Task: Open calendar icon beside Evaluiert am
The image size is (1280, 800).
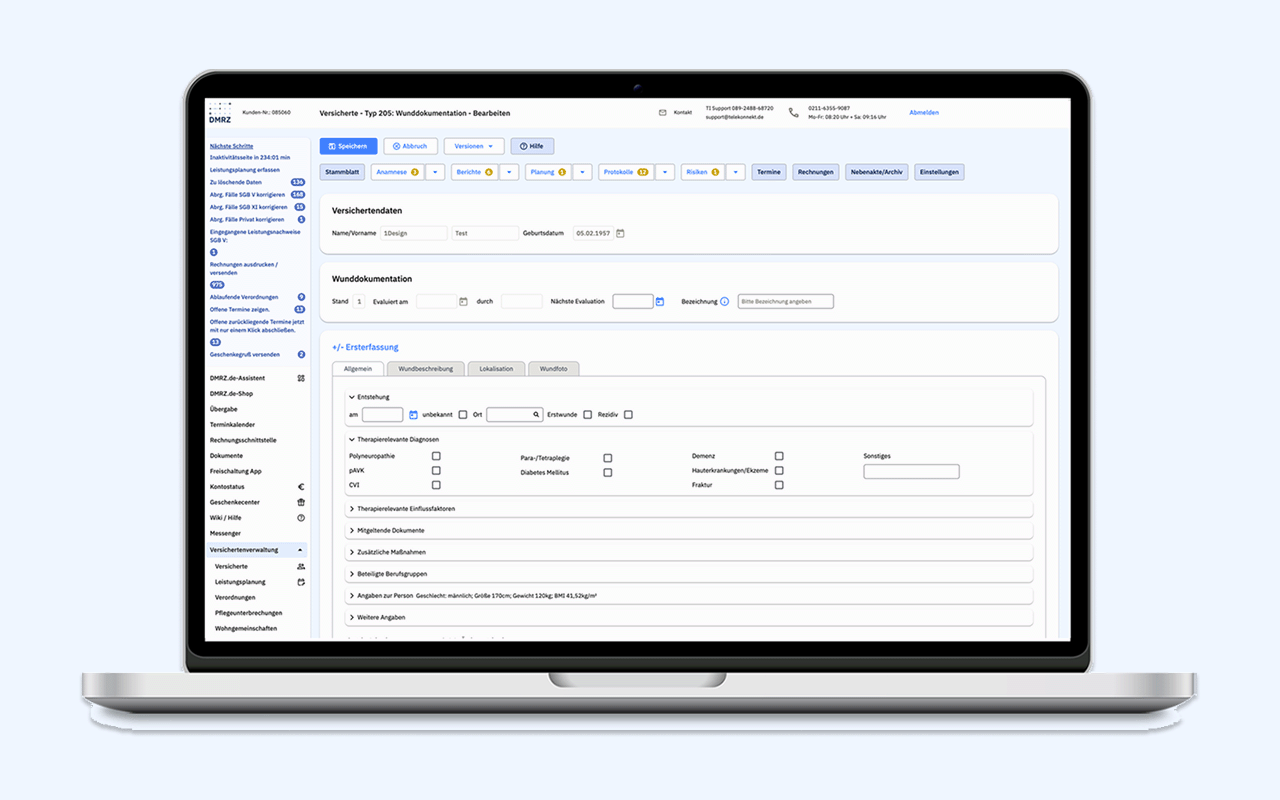Action: (x=463, y=301)
